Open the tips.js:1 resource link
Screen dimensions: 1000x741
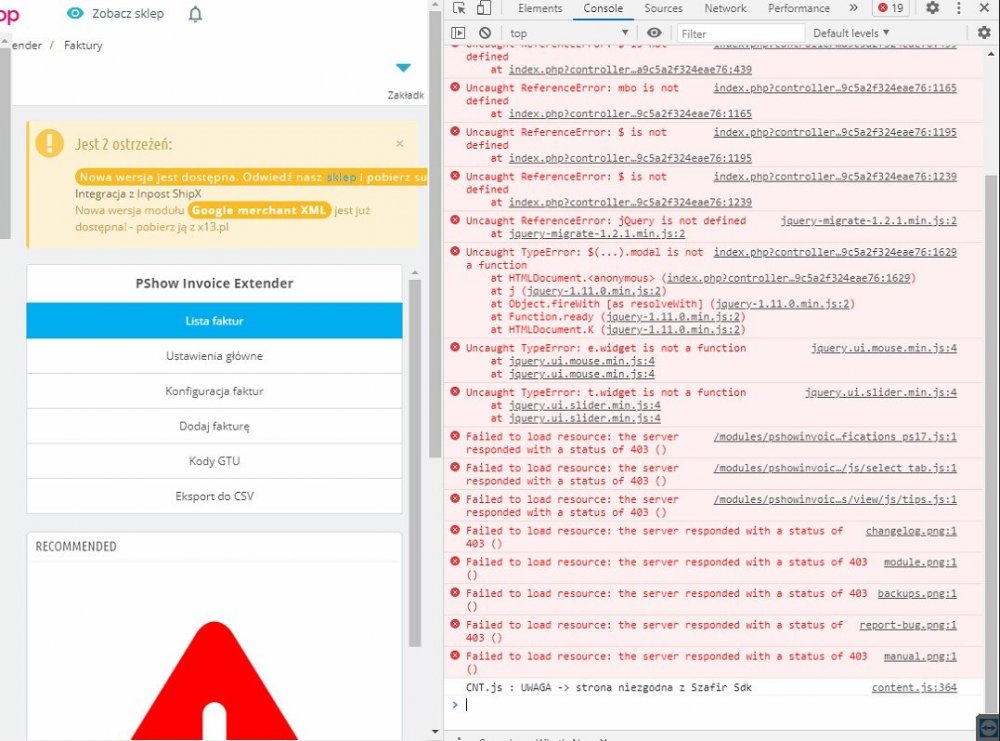[x=835, y=499]
